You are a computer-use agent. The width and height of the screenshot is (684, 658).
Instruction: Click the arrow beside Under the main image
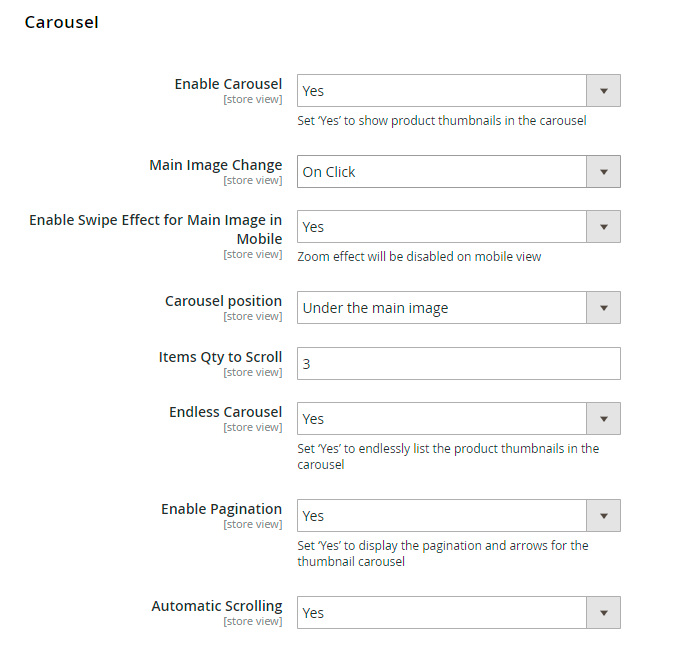coord(603,308)
